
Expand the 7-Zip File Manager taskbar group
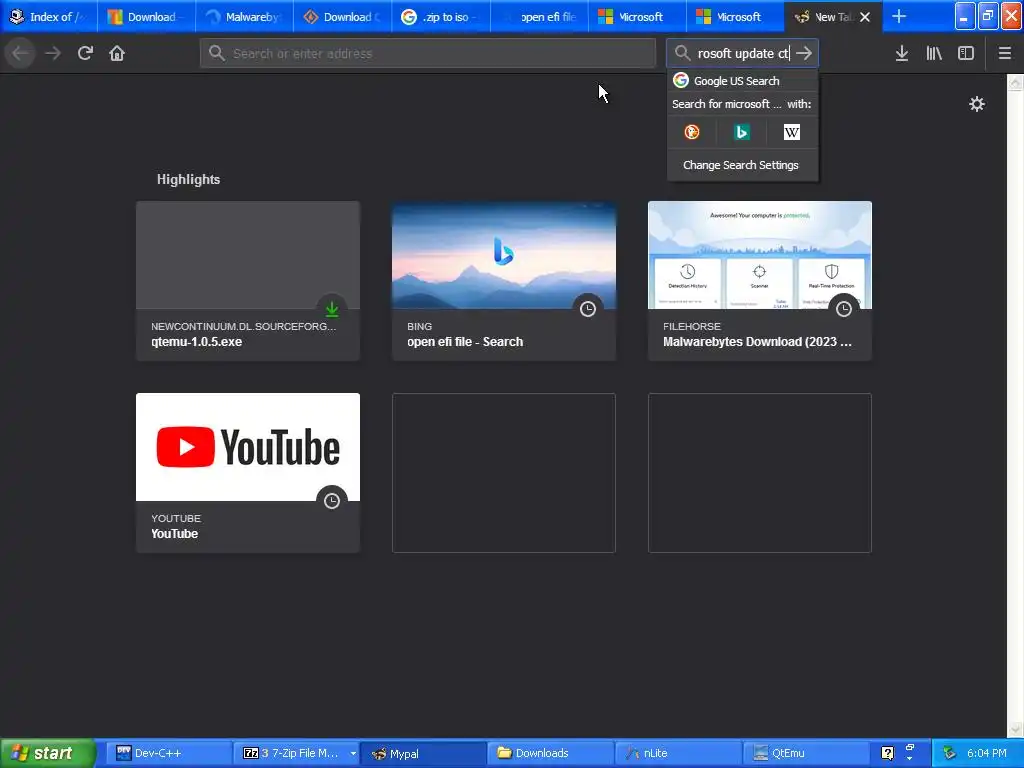coord(353,753)
